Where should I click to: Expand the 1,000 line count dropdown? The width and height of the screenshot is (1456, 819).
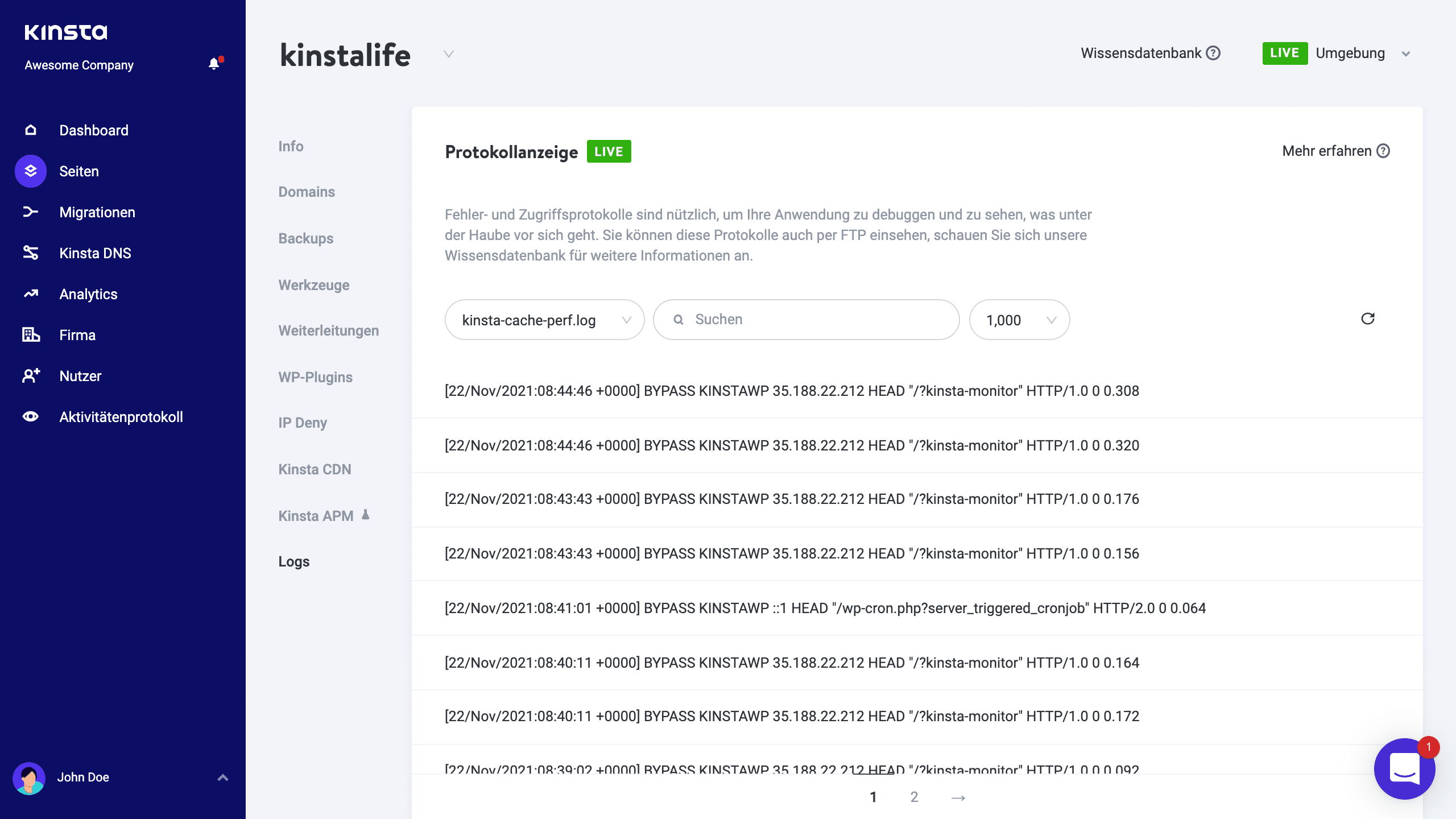1019,320
